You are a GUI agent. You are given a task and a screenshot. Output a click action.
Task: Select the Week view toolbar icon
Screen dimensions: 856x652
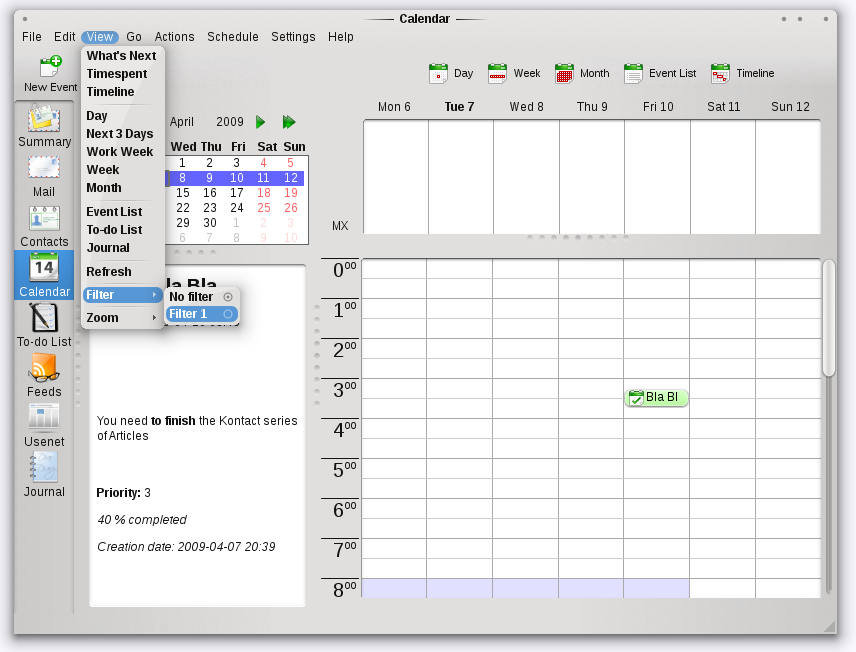513,73
